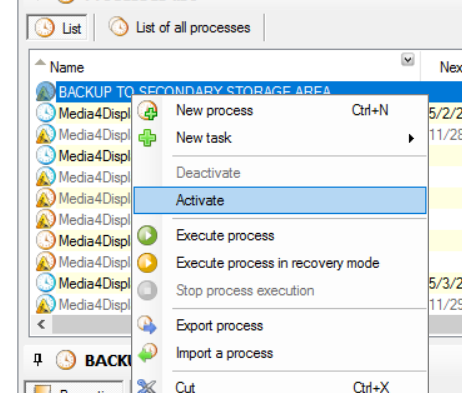Screen dimensions: 462x393
Task: Expand the New task submenu arrow
Action: (x=411, y=138)
